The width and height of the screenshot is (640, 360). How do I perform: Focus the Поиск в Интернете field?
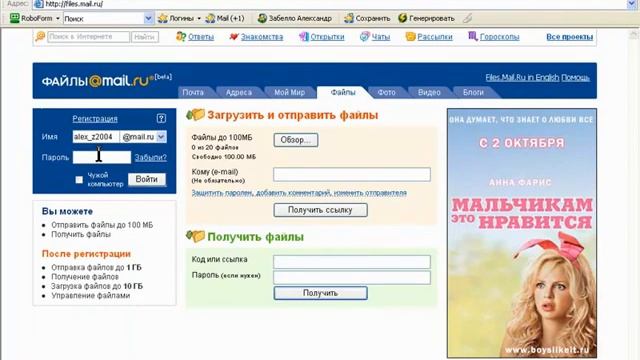(x=89, y=37)
